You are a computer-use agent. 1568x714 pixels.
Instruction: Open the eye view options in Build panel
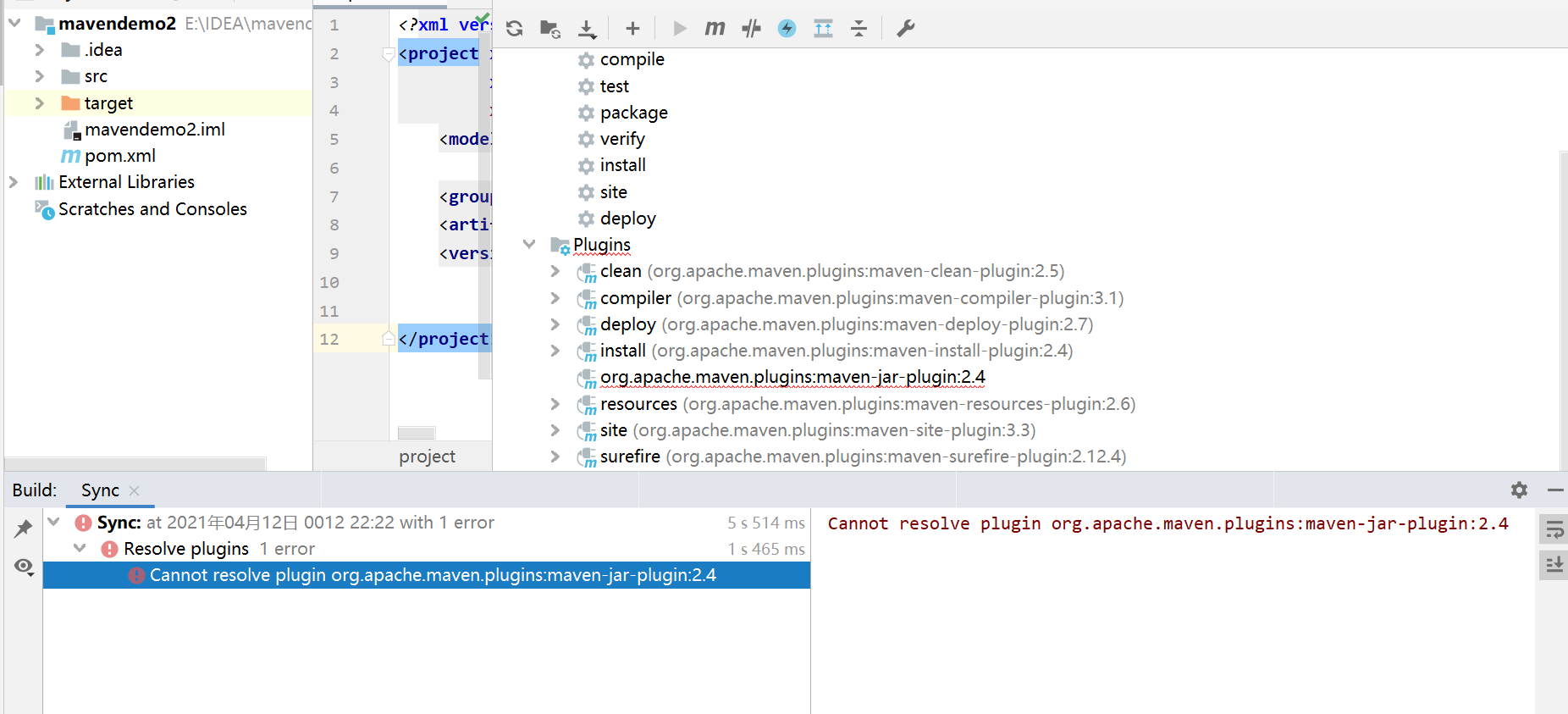tap(24, 567)
